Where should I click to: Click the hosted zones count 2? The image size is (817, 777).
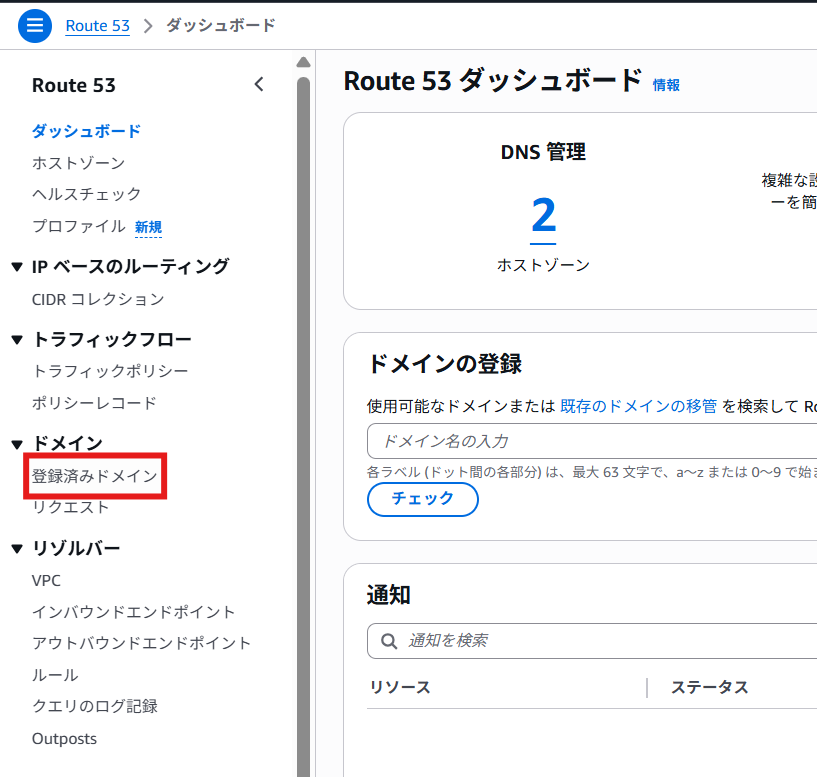coord(543,216)
